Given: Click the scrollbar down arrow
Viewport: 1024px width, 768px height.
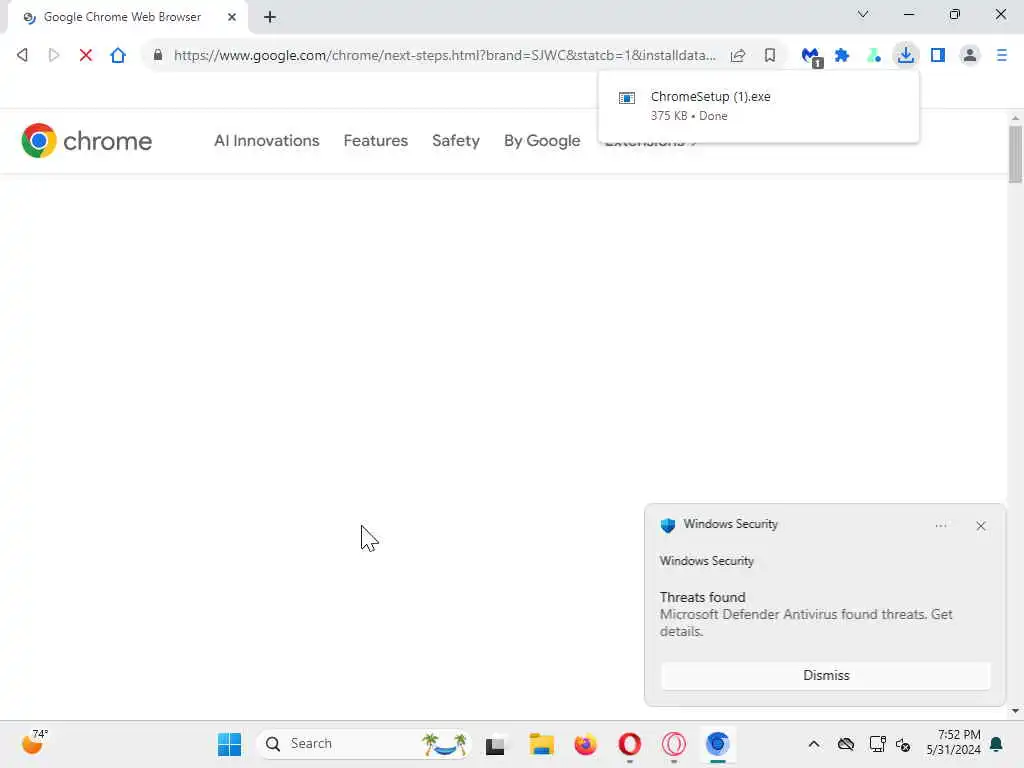Looking at the screenshot, I should tap(1015, 711).
